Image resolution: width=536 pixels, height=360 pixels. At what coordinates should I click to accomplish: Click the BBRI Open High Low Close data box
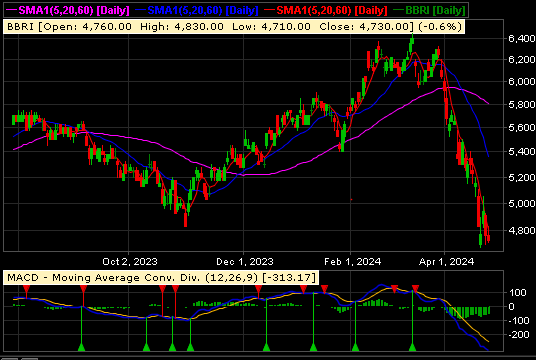pyautogui.click(x=234, y=27)
